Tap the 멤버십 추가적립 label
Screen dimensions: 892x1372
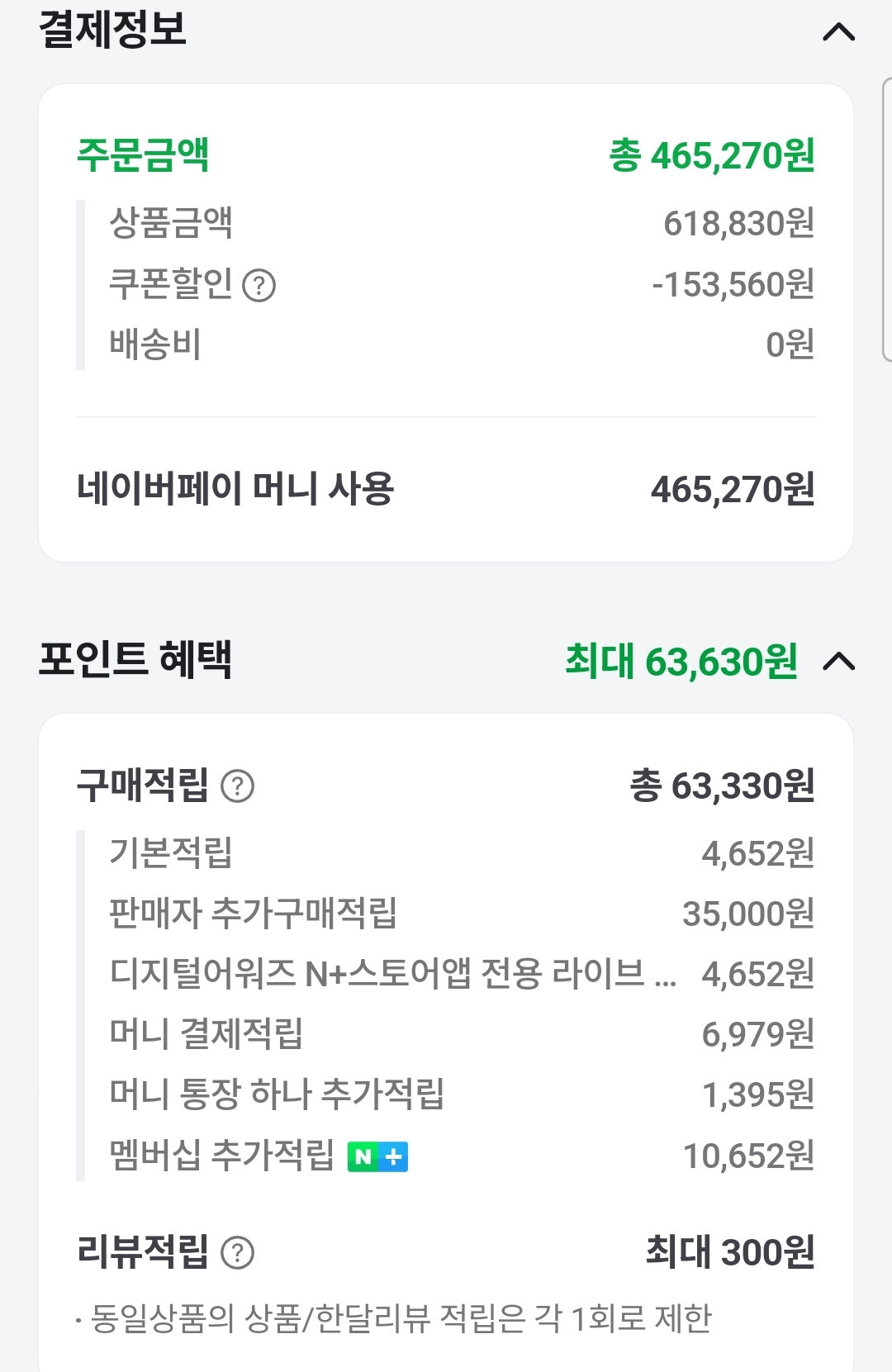point(221,1155)
